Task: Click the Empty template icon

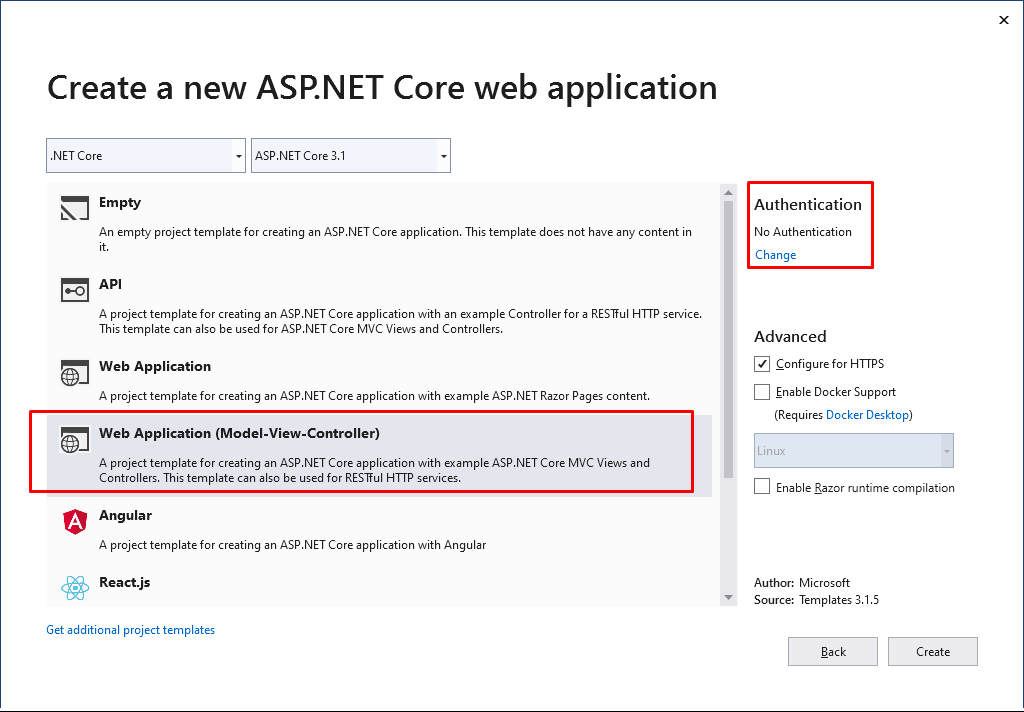Action: pyautogui.click(x=75, y=207)
